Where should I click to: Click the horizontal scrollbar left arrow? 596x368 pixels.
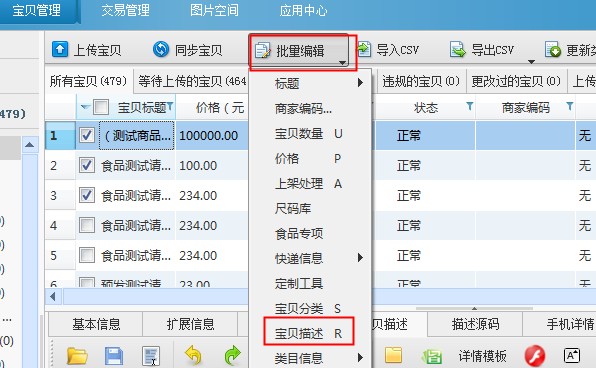tap(53, 297)
